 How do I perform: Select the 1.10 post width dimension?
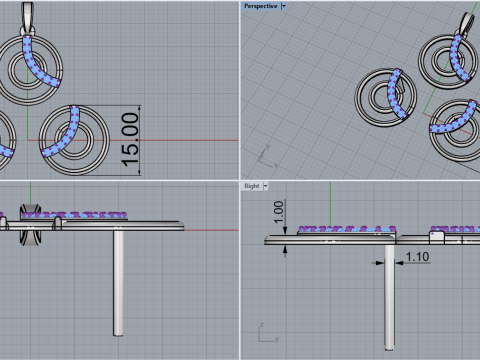click(x=417, y=257)
